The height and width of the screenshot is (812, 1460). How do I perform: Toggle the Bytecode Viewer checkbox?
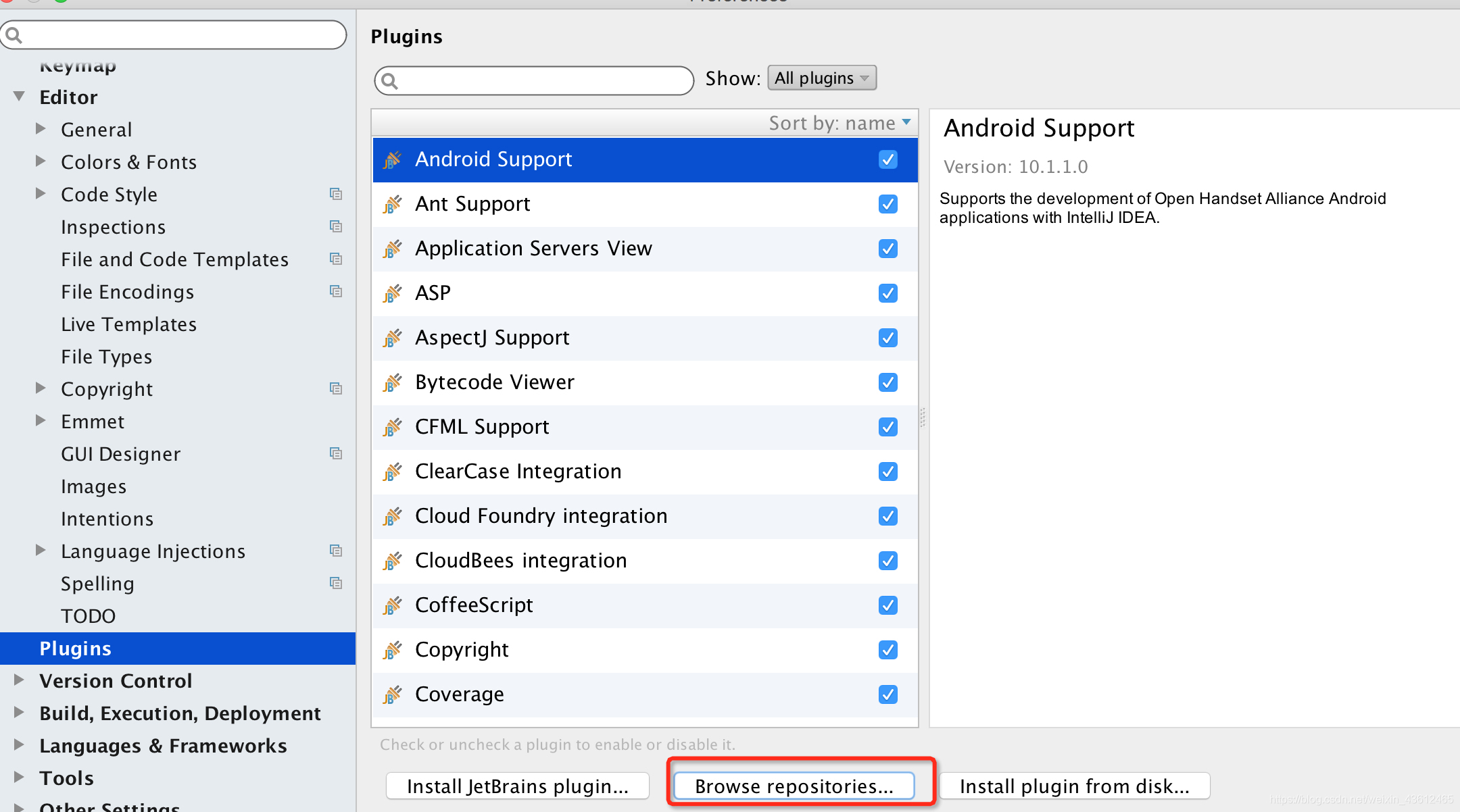(888, 382)
